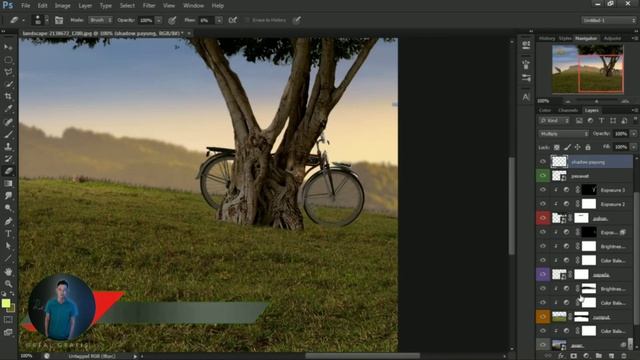Toggle visibility of bottom-most layer
The height and width of the screenshot is (360, 640).
pyautogui.click(x=543, y=345)
